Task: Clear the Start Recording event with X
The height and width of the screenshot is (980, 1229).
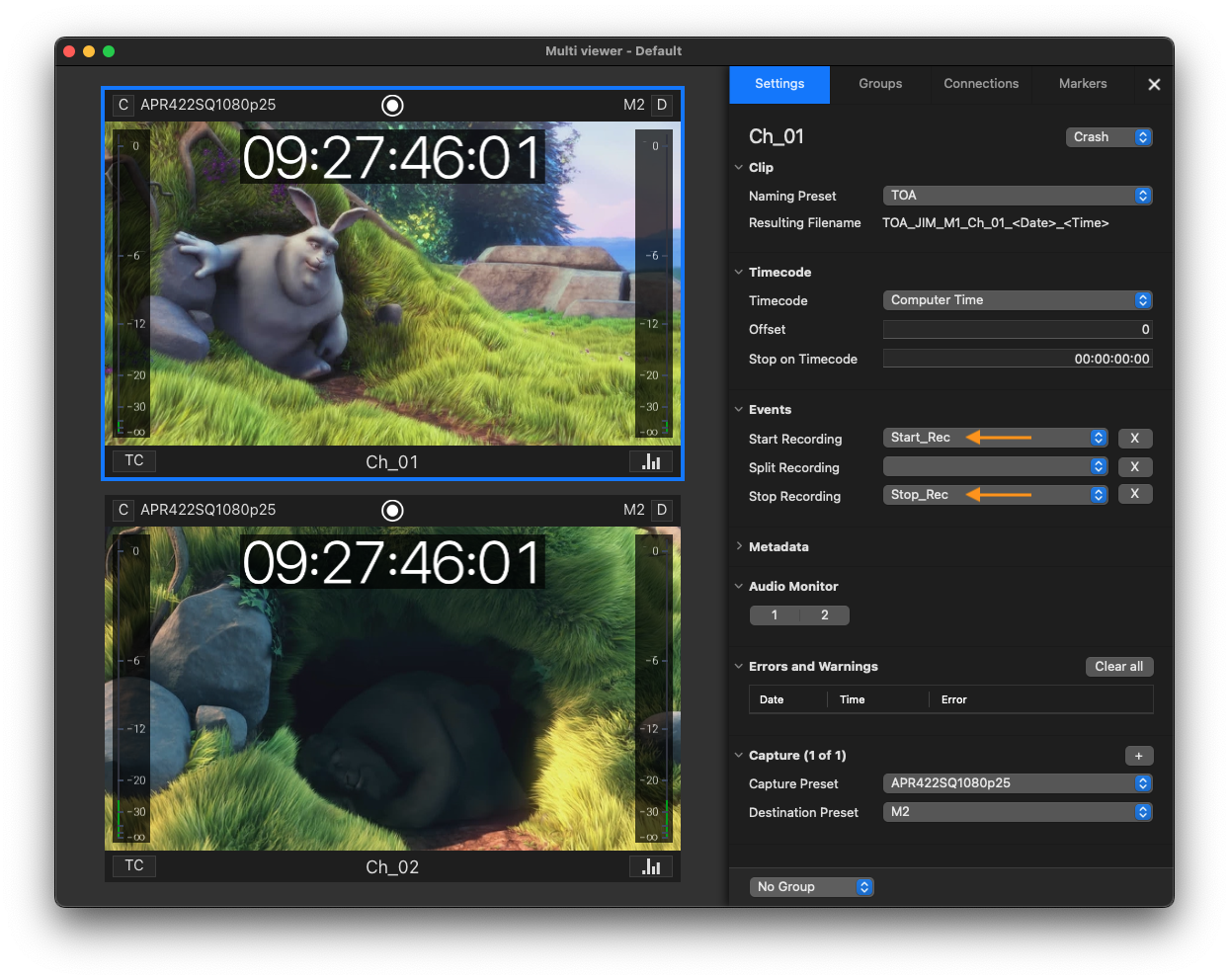Action: pyautogui.click(x=1135, y=438)
